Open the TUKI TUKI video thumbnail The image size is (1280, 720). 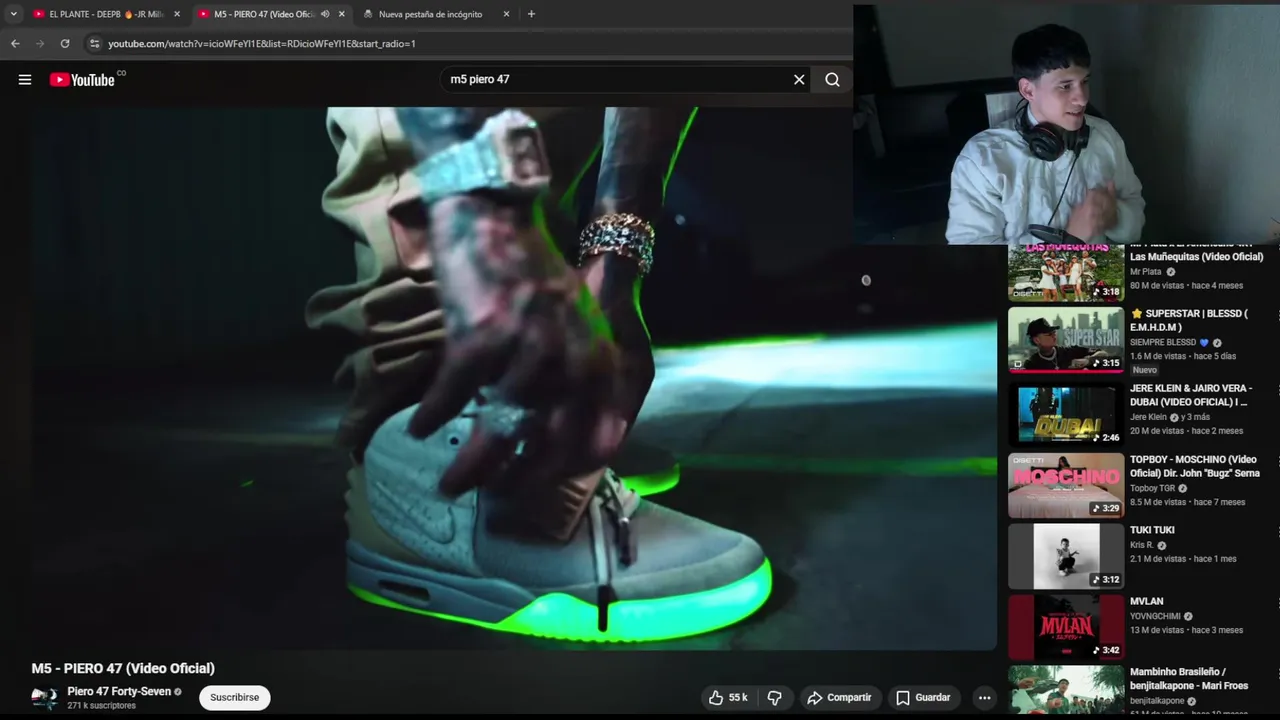(x=1066, y=556)
